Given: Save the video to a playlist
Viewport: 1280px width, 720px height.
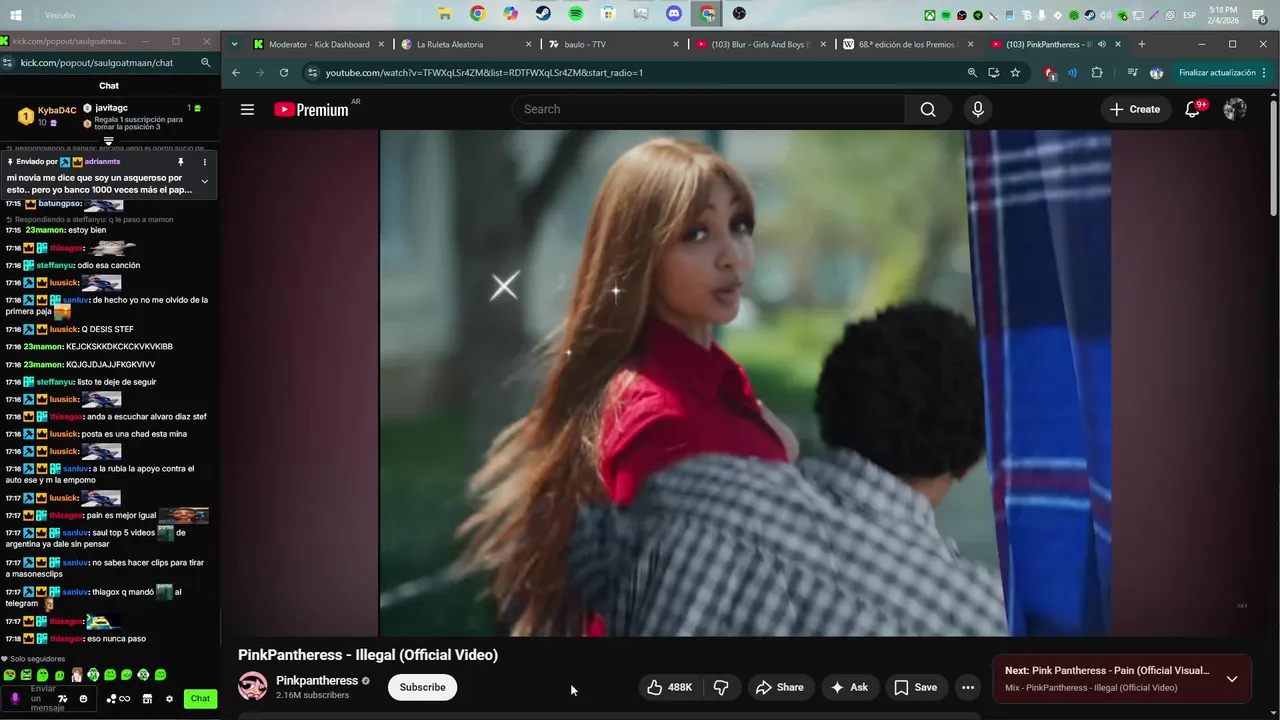Looking at the screenshot, I should (915, 687).
